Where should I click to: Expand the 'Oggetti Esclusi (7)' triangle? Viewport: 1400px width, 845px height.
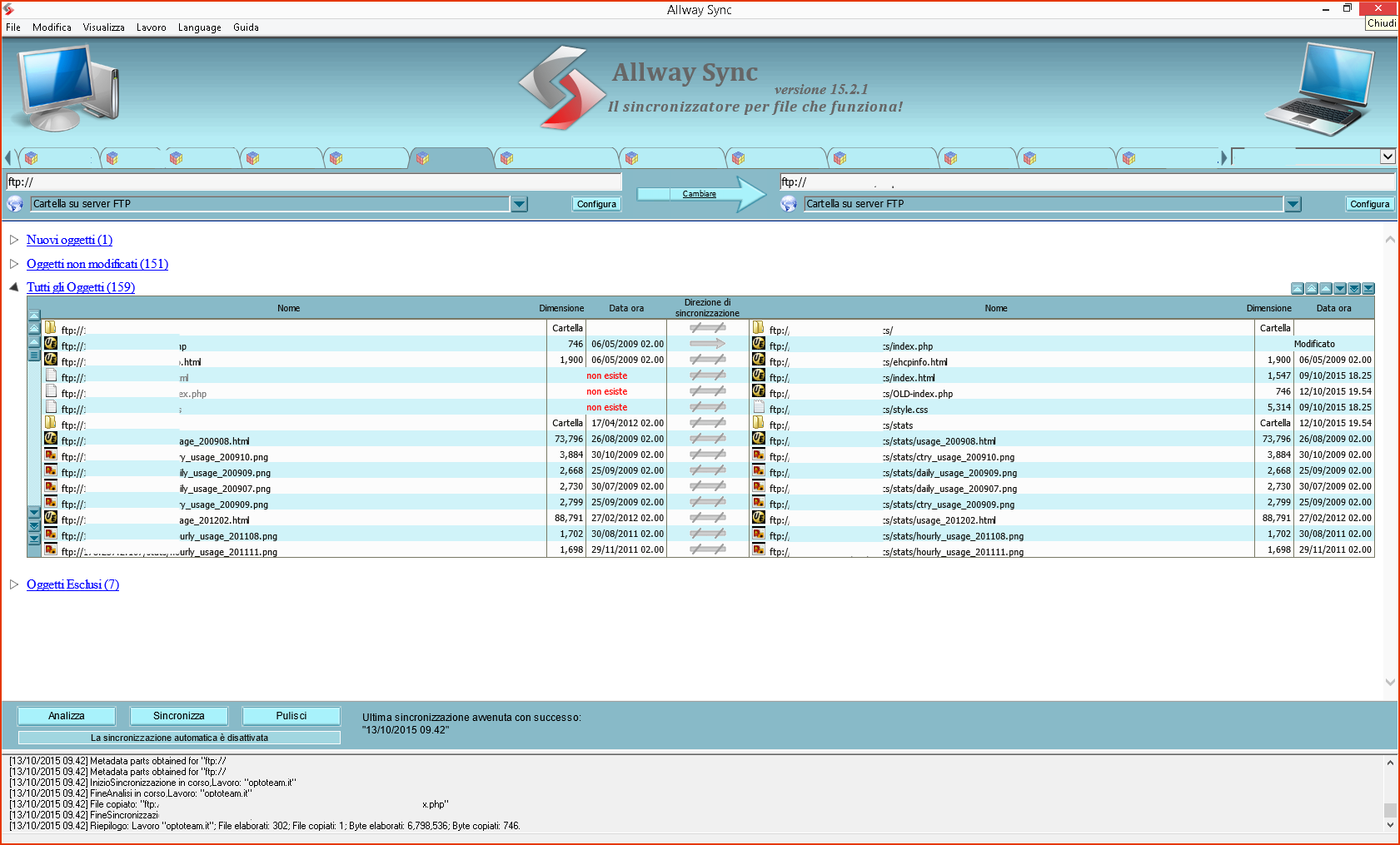(14, 584)
